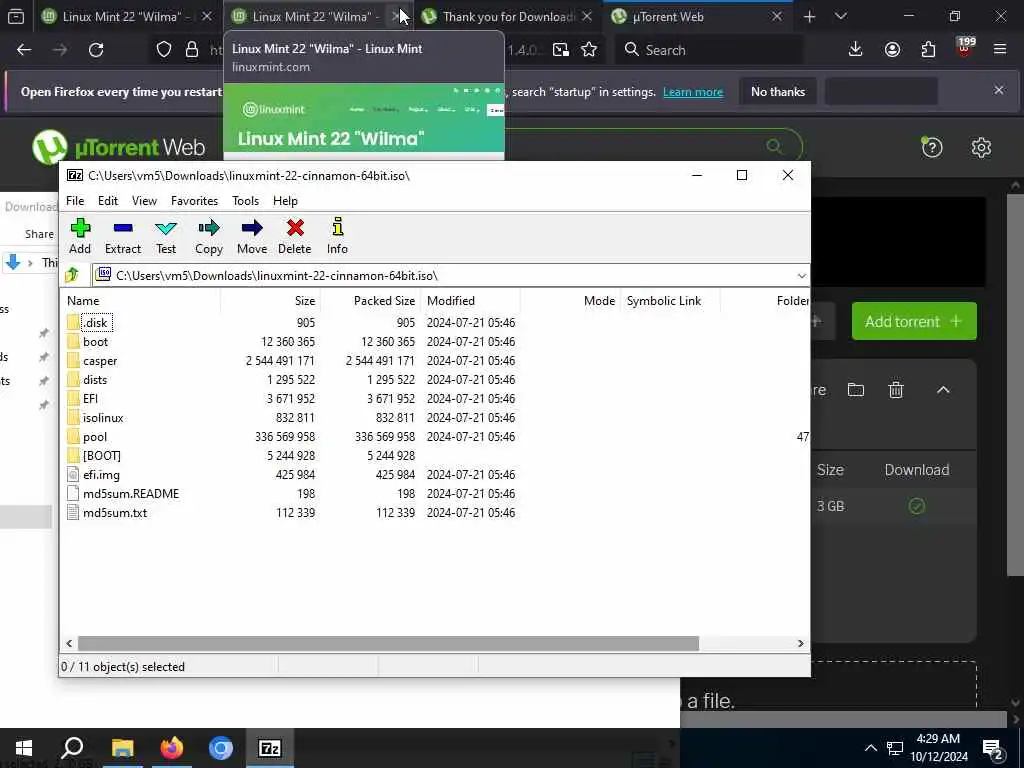Screen dimensions: 1024x768
Task: Expand the 7-Zip address path dropdown
Action: pyautogui.click(x=801, y=276)
